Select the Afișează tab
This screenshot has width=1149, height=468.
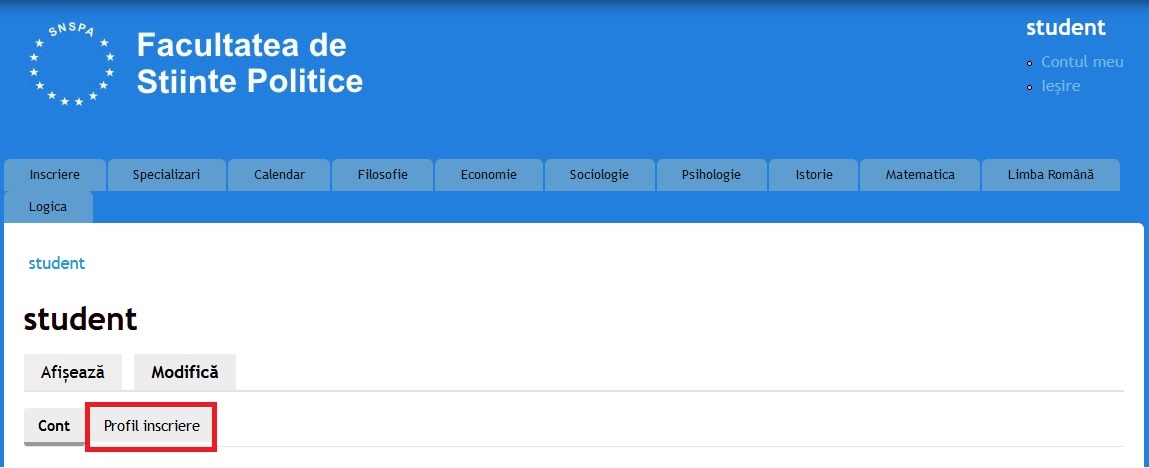point(73,372)
